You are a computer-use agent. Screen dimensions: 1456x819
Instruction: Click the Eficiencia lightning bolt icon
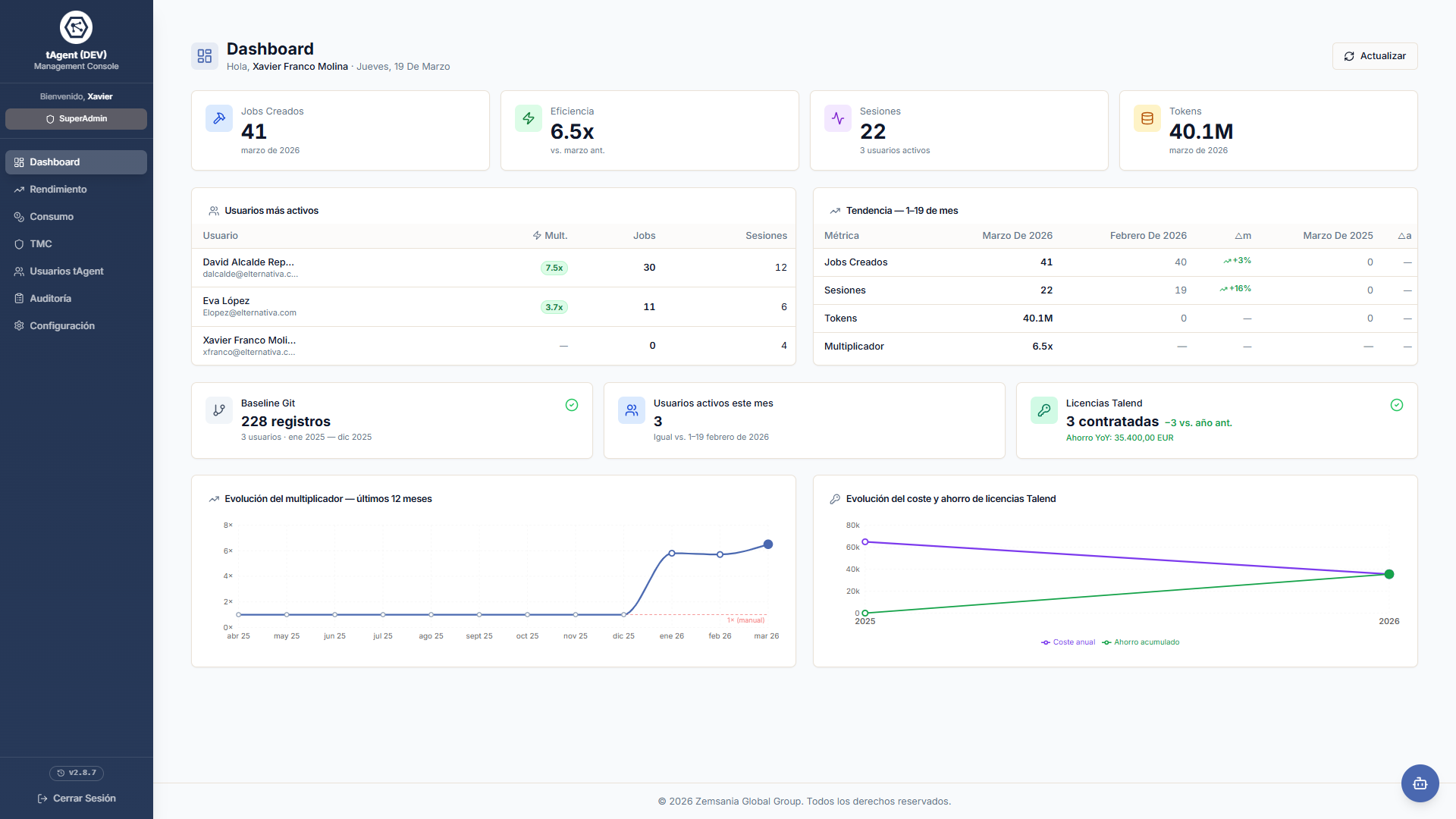pyautogui.click(x=529, y=118)
